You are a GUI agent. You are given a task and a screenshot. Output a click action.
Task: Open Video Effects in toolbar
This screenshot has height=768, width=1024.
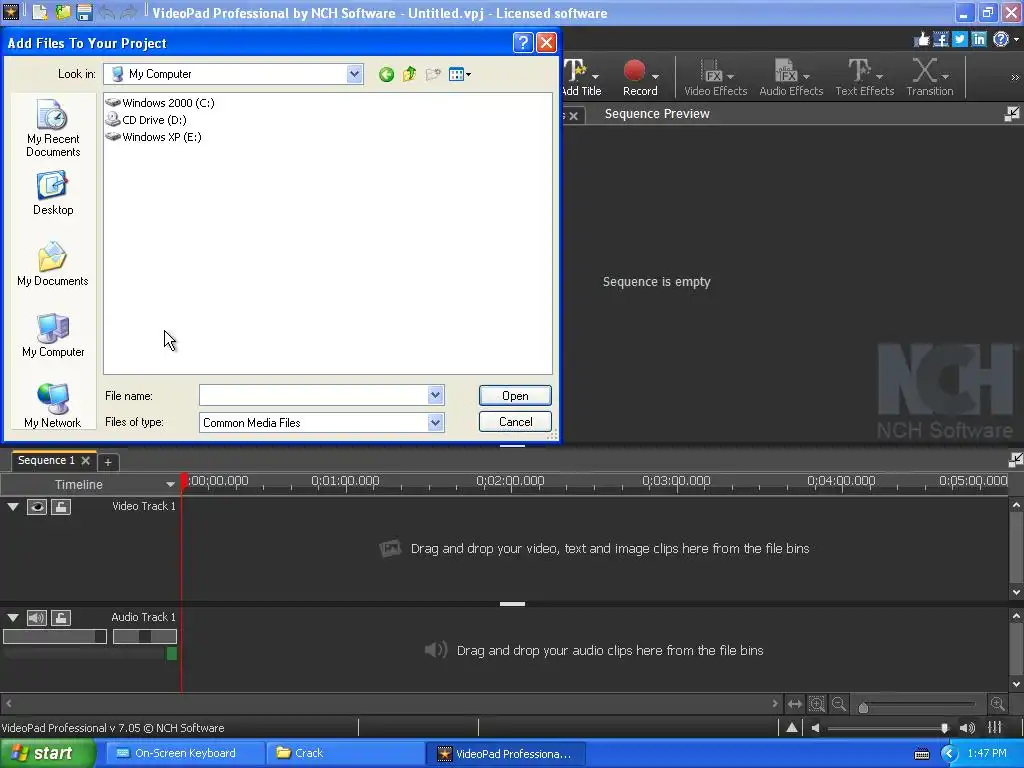tap(715, 77)
